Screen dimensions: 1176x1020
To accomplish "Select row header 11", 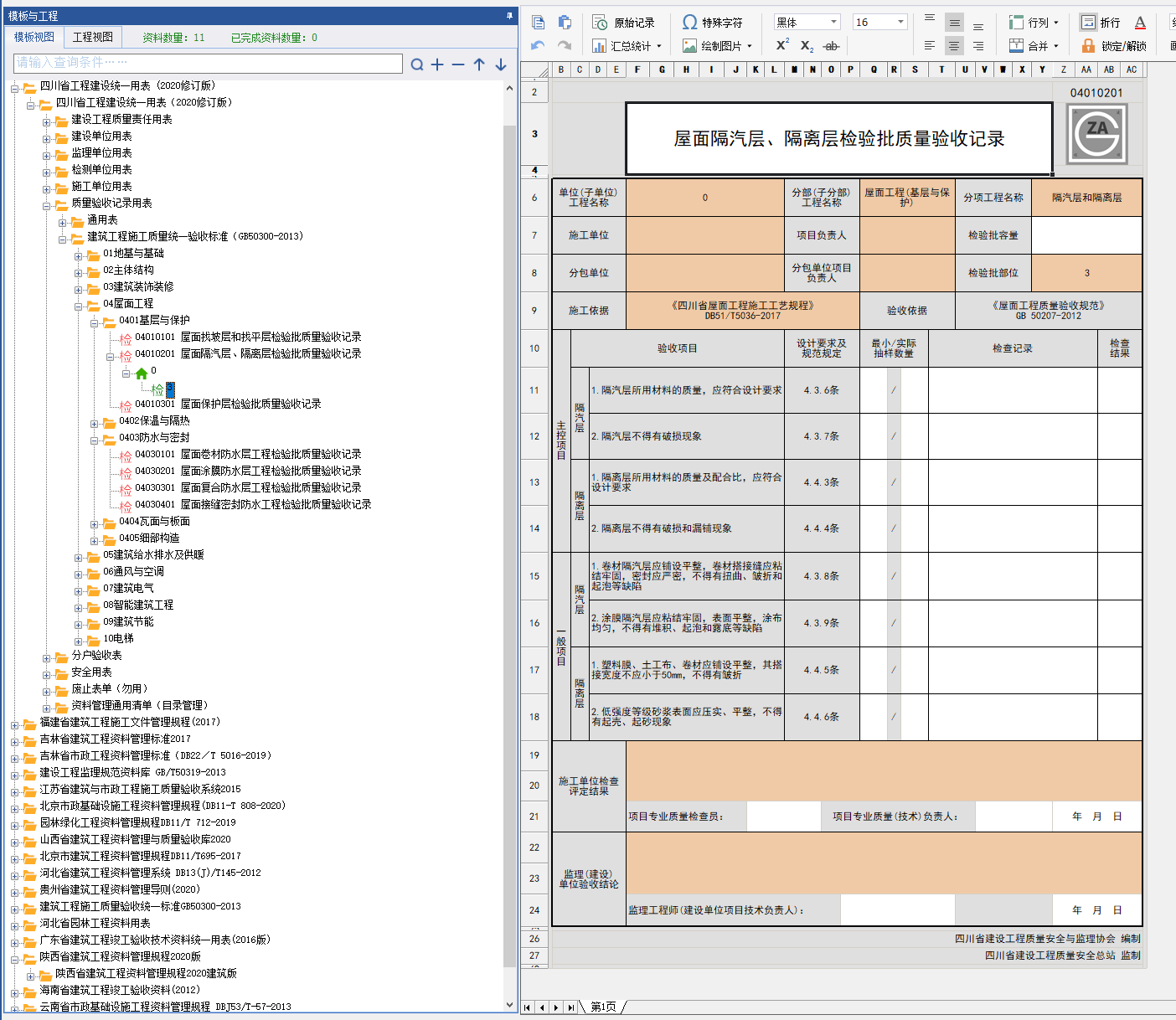I will click(x=534, y=390).
